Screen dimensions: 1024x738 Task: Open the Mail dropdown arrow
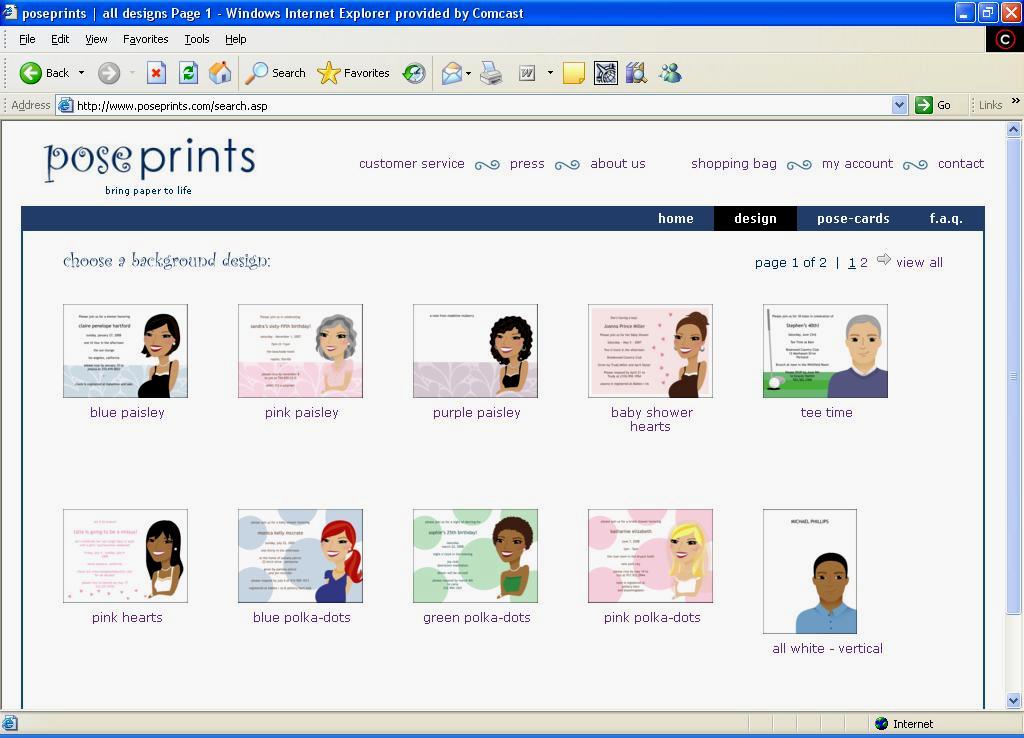[468, 73]
